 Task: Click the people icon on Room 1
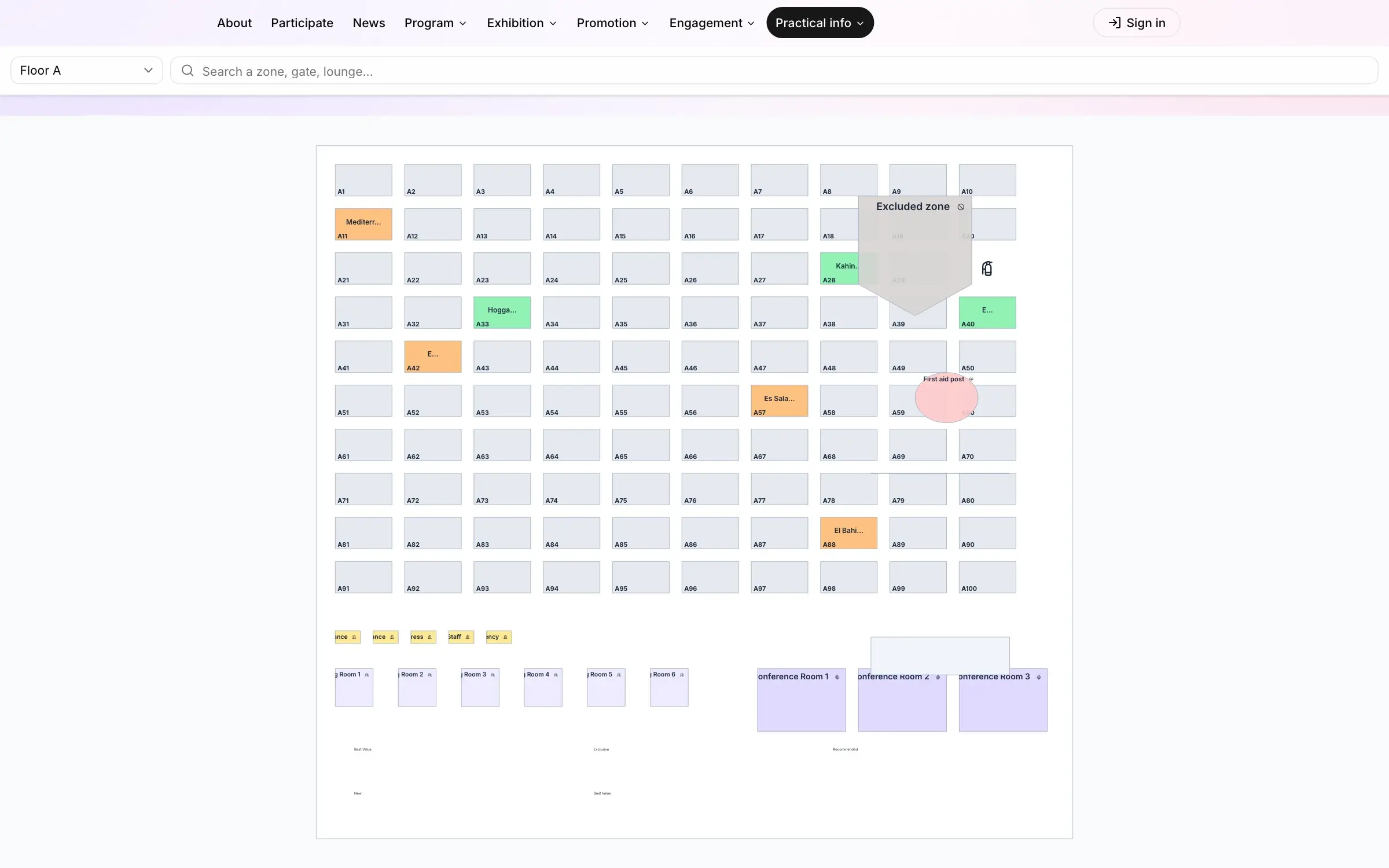(366, 675)
